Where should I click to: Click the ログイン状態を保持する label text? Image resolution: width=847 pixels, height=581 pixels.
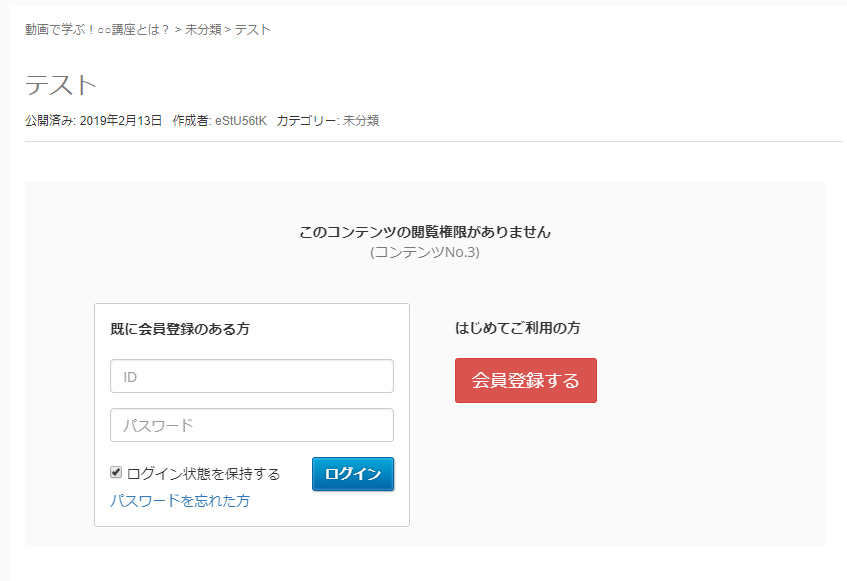[x=203, y=474]
